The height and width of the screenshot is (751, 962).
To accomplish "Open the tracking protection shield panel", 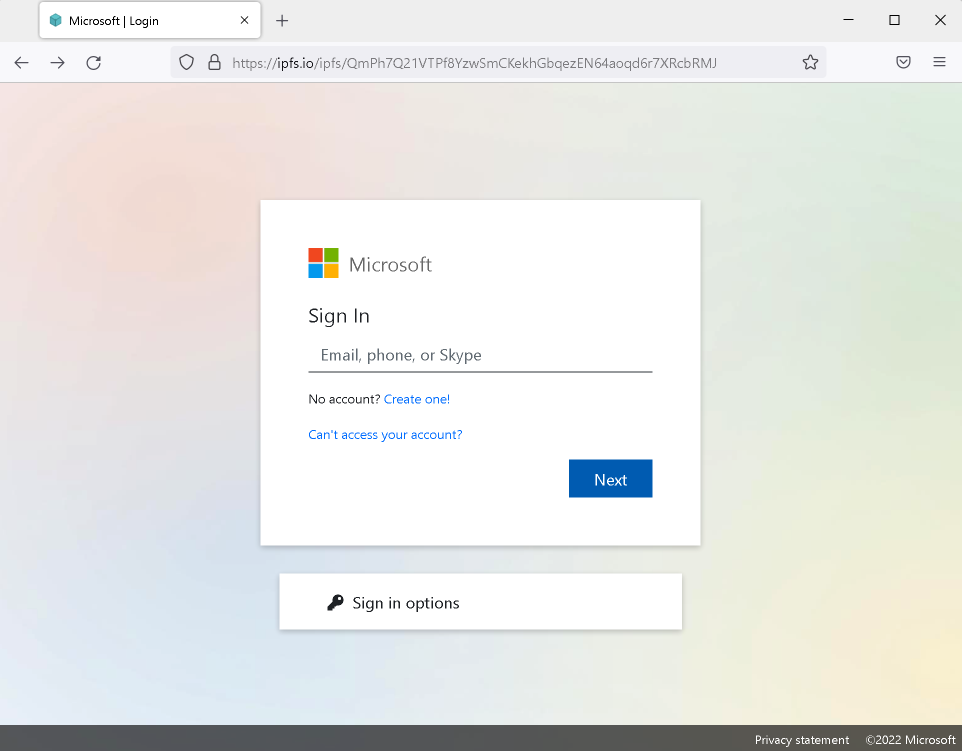I will pos(186,62).
